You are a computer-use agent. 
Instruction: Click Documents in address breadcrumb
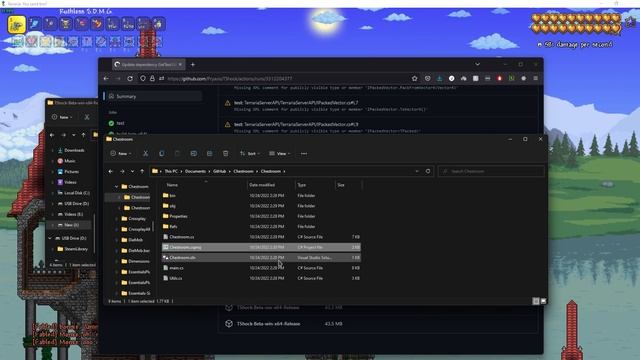coord(195,171)
